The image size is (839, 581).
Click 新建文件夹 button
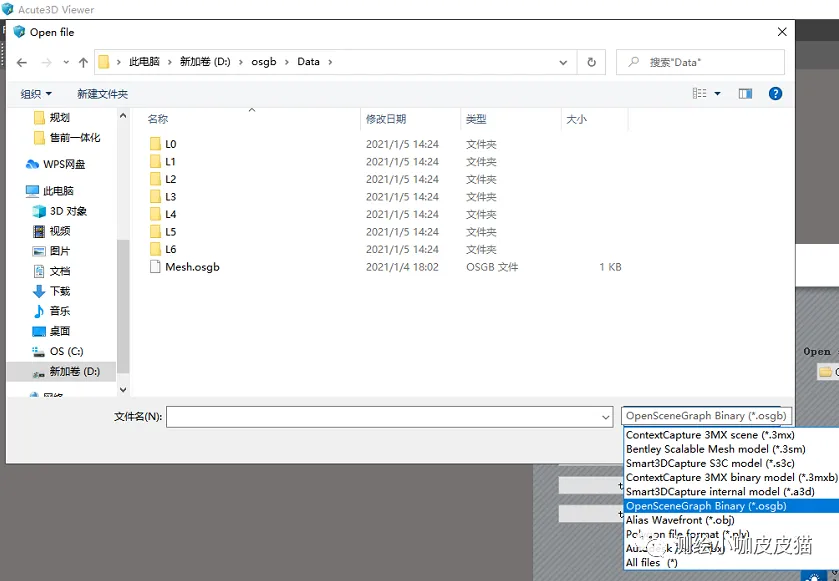coord(102,94)
